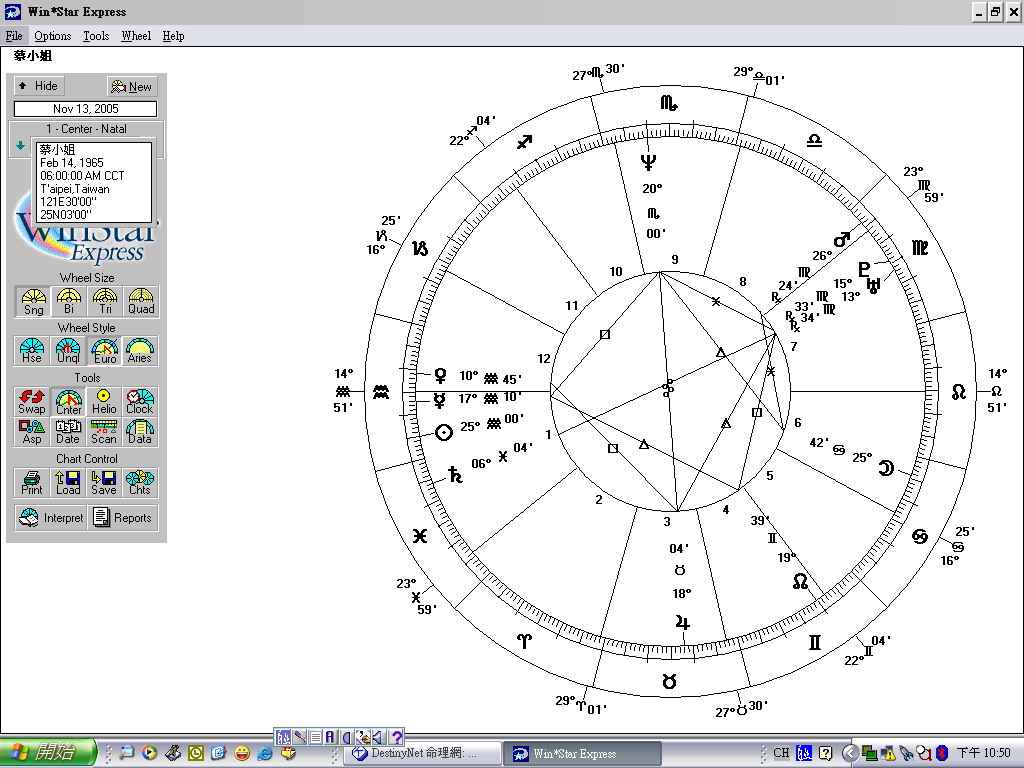Select the Bi wheel size icon
1024x768 pixels.
68,301
